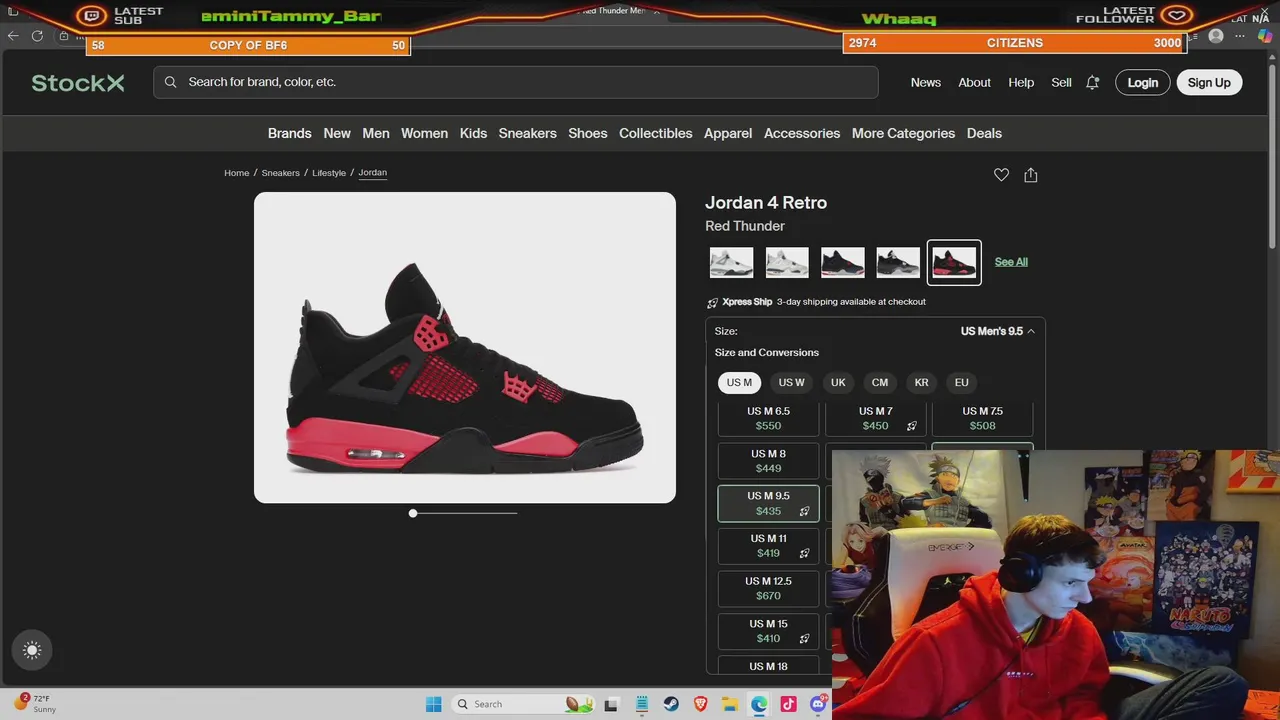Open Brave browser from taskbar
The height and width of the screenshot is (720, 1280).
point(700,704)
